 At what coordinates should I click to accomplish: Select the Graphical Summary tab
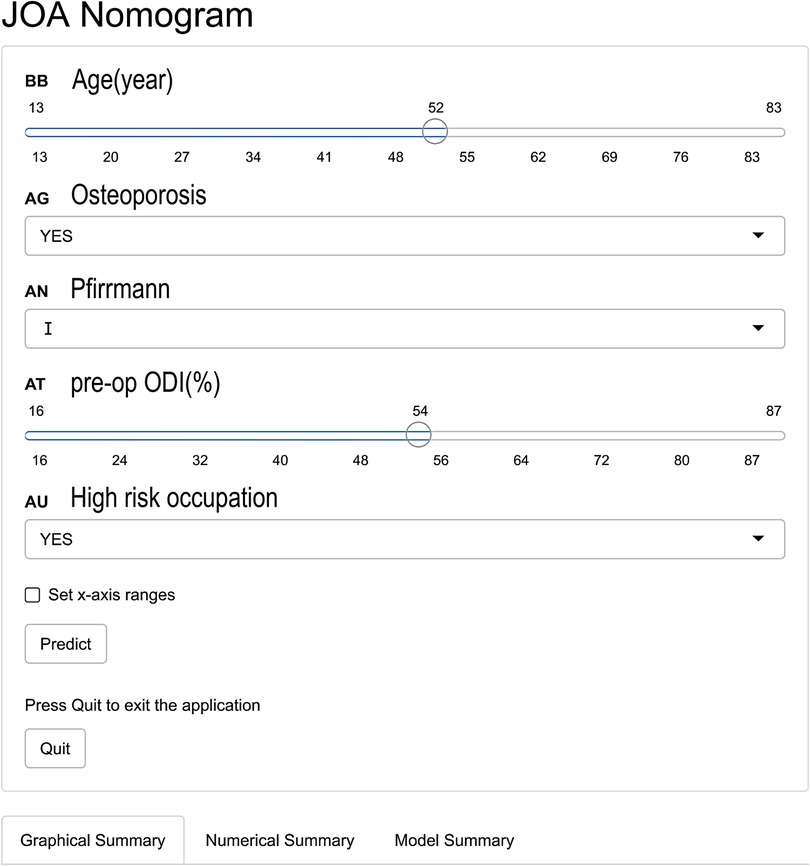point(93,840)
